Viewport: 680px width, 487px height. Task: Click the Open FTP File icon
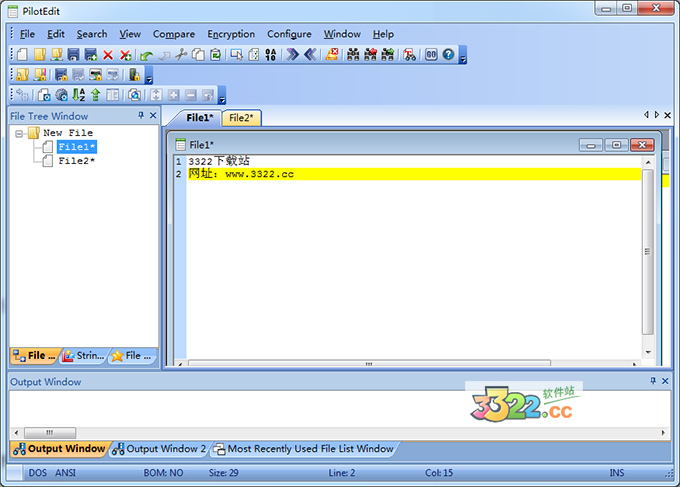(x=56, y=55)
